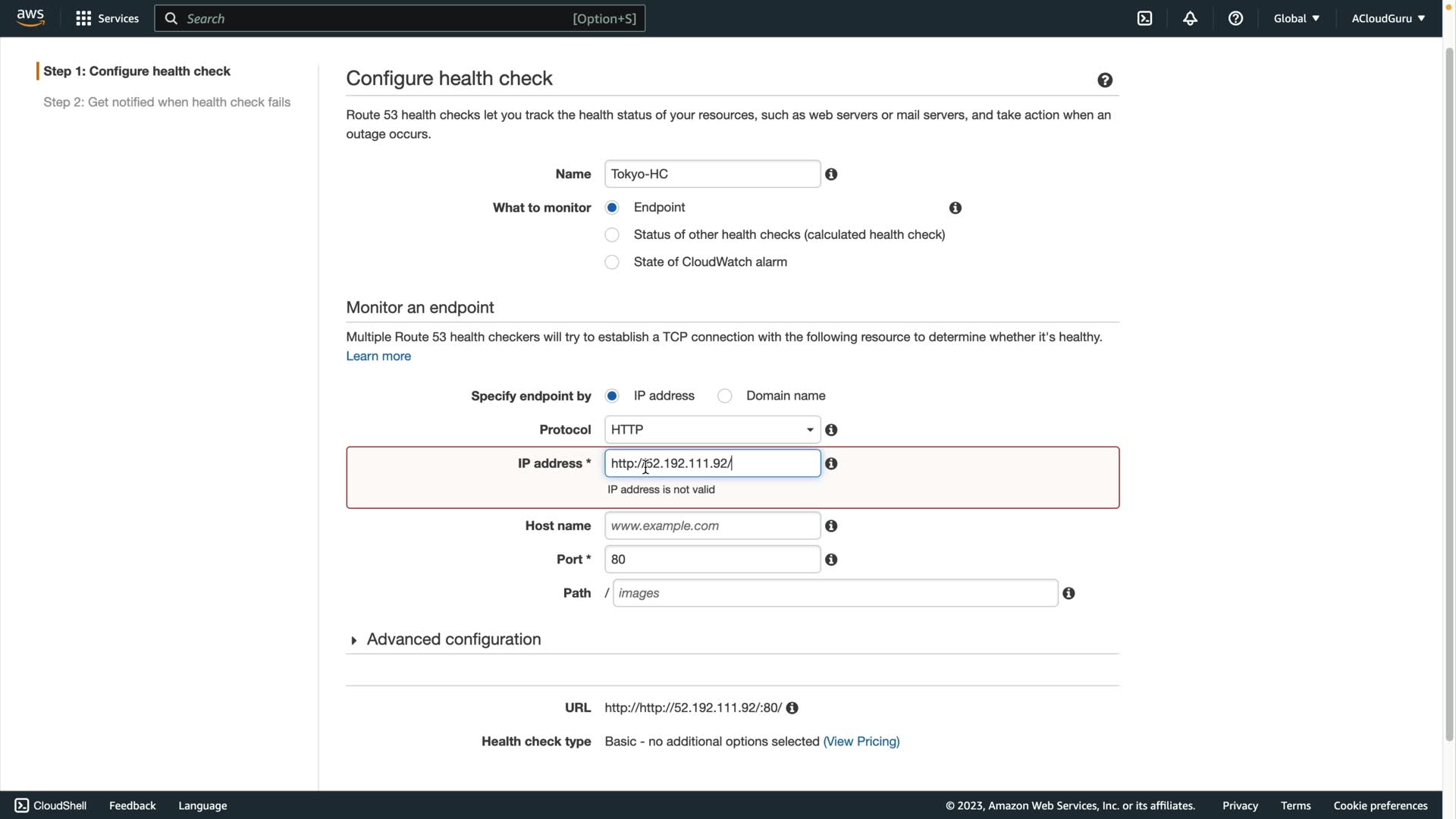Click the info icon beside Port field
Screen dimensions: 1456x819
point(831,560)
